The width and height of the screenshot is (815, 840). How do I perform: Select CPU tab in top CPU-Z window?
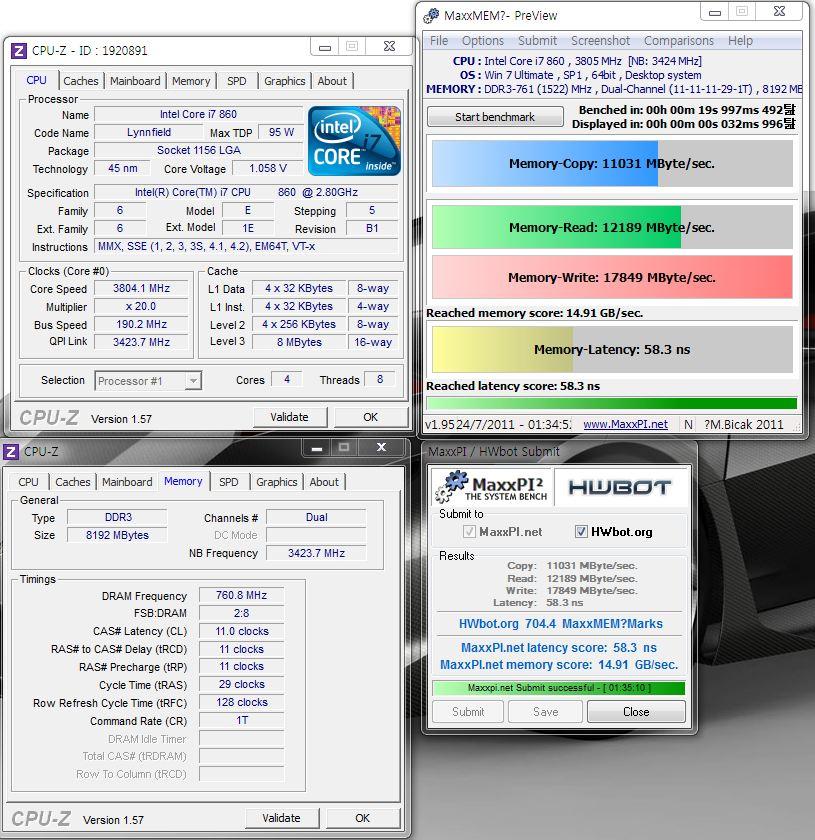(36, 80)
